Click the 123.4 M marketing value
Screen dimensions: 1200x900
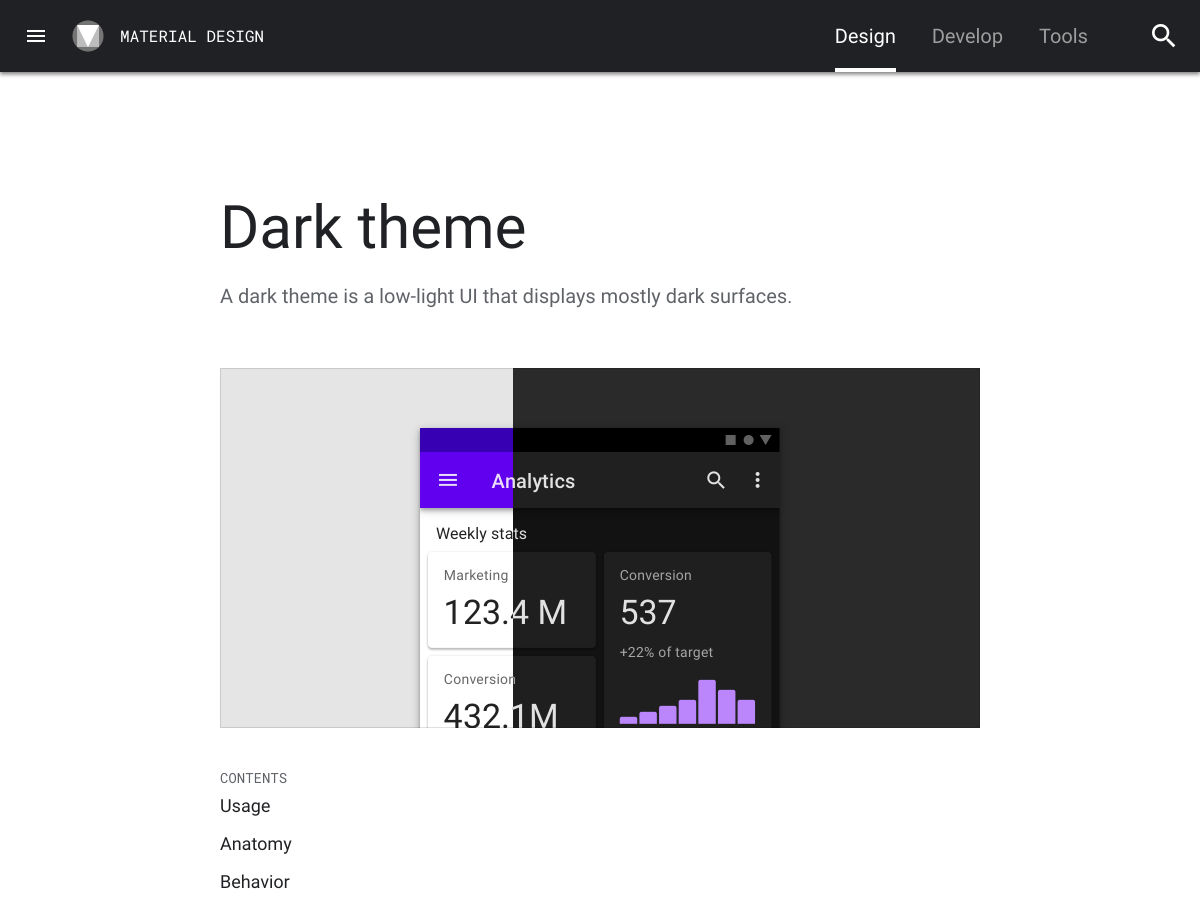(505, 612)
